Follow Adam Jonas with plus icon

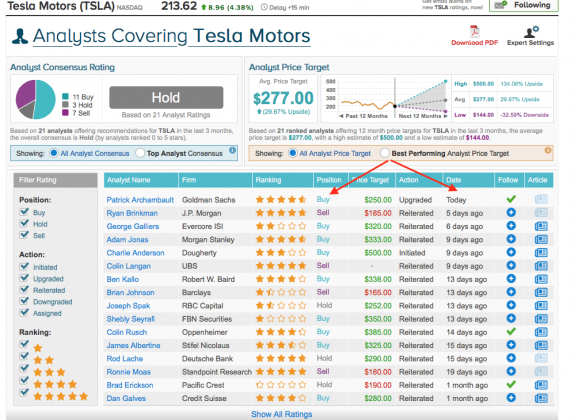[511, 239]
